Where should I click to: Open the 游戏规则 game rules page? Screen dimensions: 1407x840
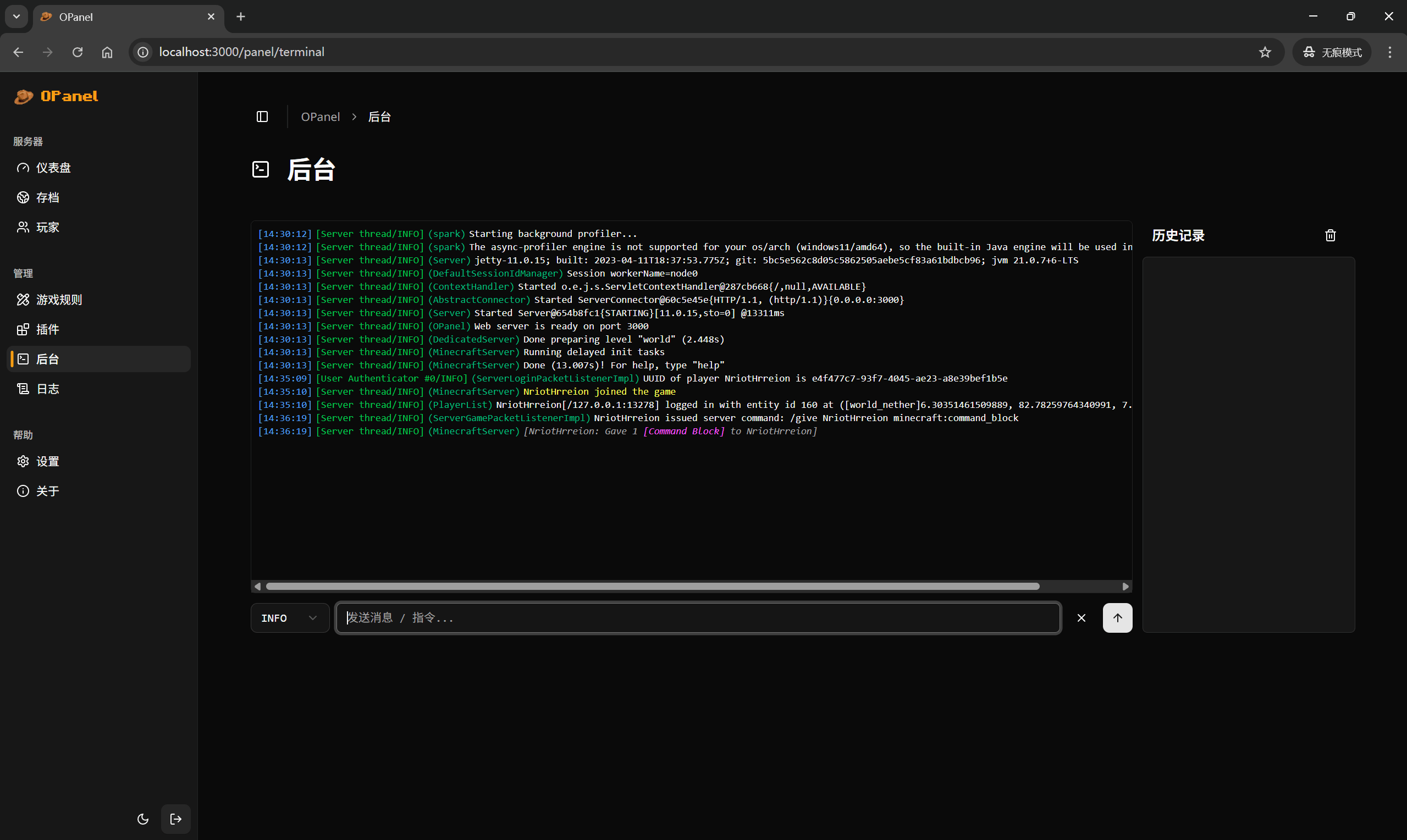click(x=58, y=300)
